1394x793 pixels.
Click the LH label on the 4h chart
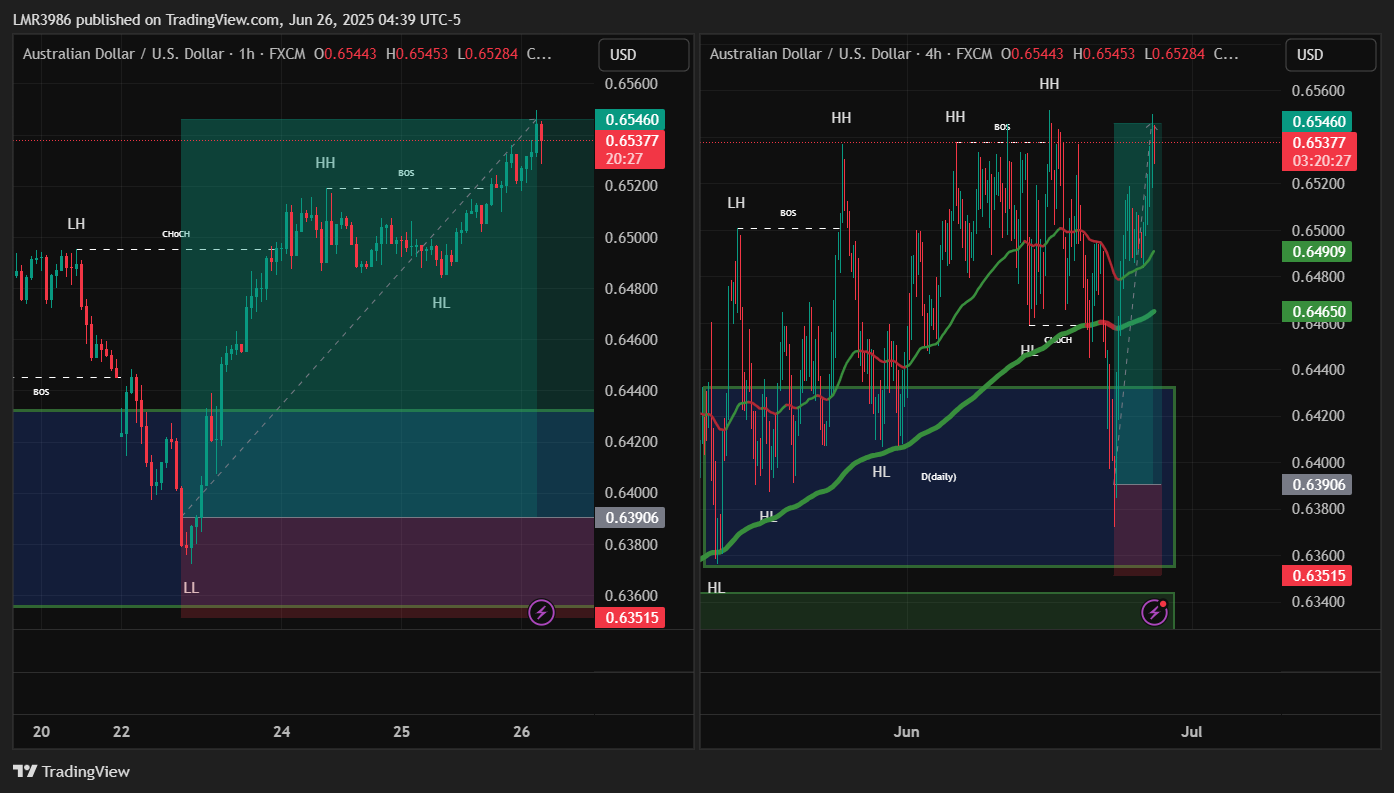pos(736,203)
